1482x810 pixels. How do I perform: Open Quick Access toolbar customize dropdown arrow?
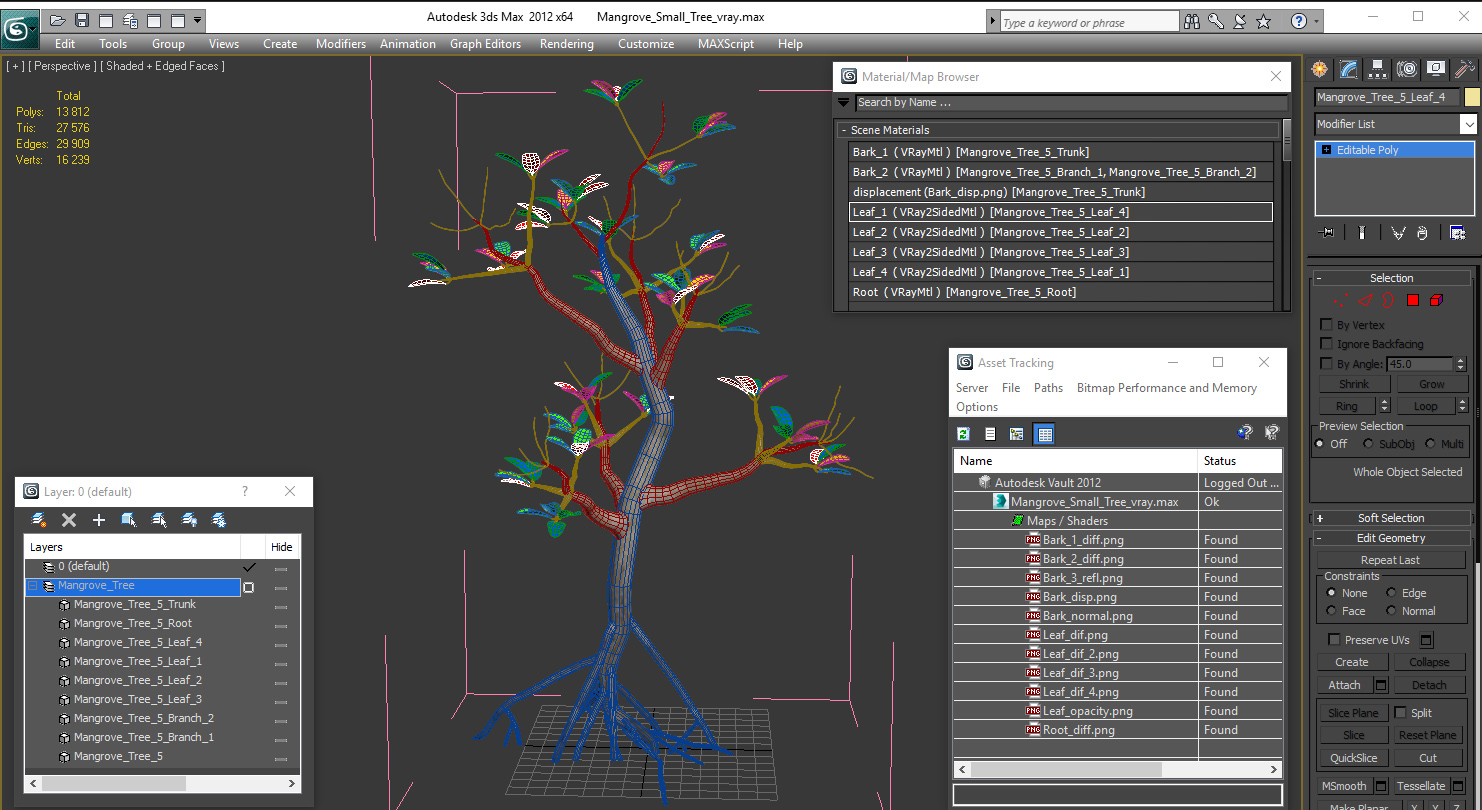(x=197, y=20)
